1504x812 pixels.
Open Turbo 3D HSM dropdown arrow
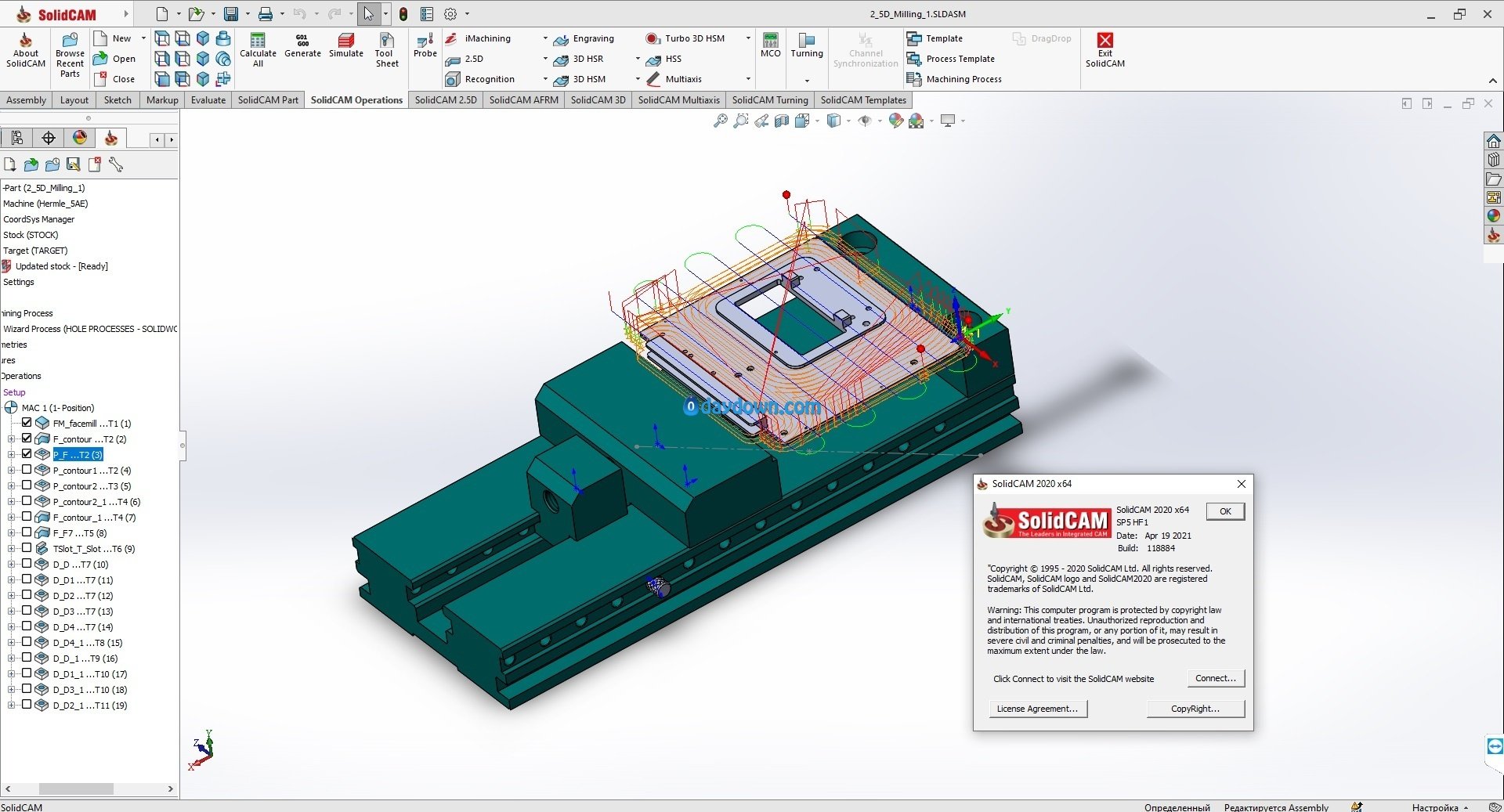tap(748, 38)
